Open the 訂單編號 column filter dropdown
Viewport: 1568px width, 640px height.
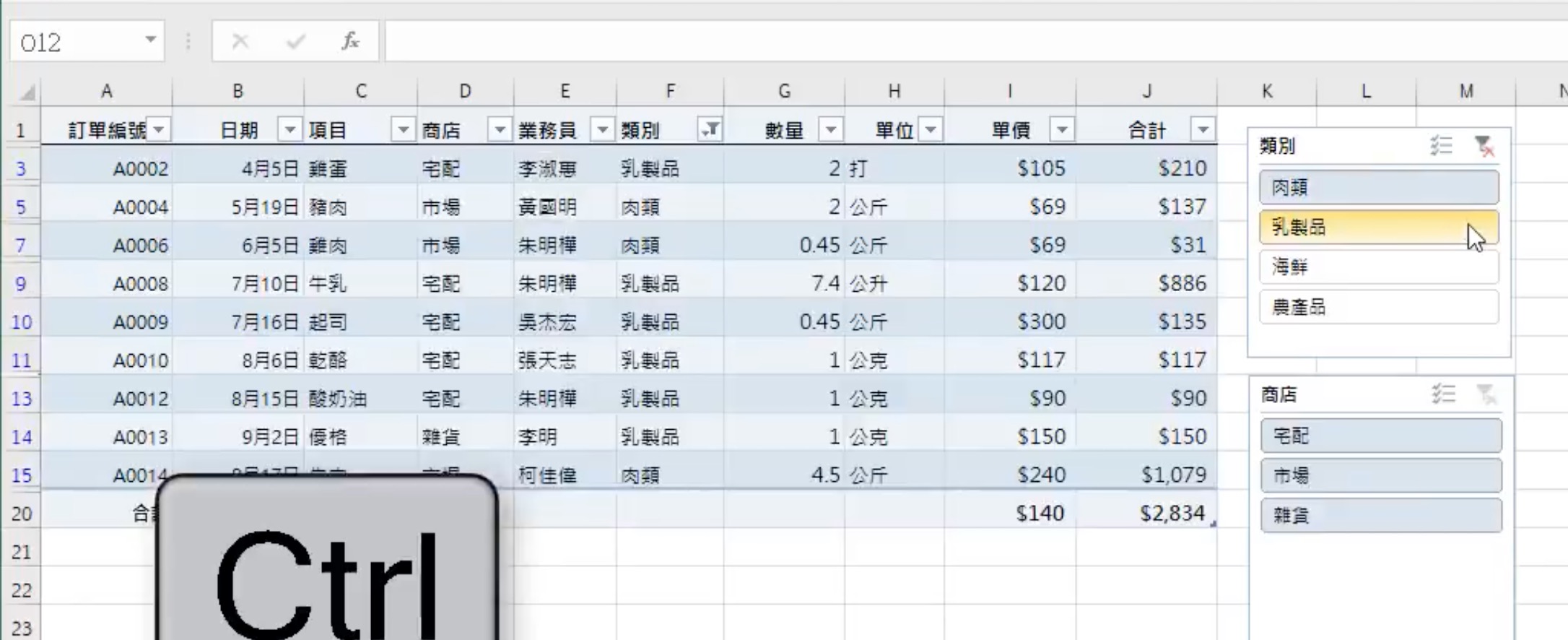(159, 130)
